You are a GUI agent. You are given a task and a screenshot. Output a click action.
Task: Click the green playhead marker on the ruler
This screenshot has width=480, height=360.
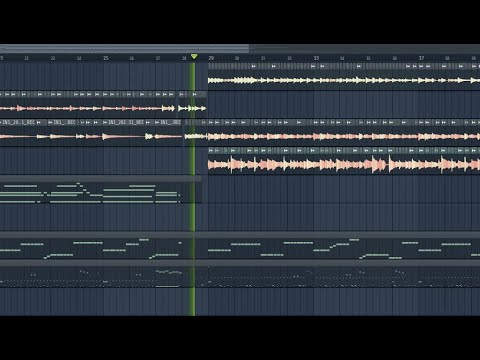coord(194,57)
